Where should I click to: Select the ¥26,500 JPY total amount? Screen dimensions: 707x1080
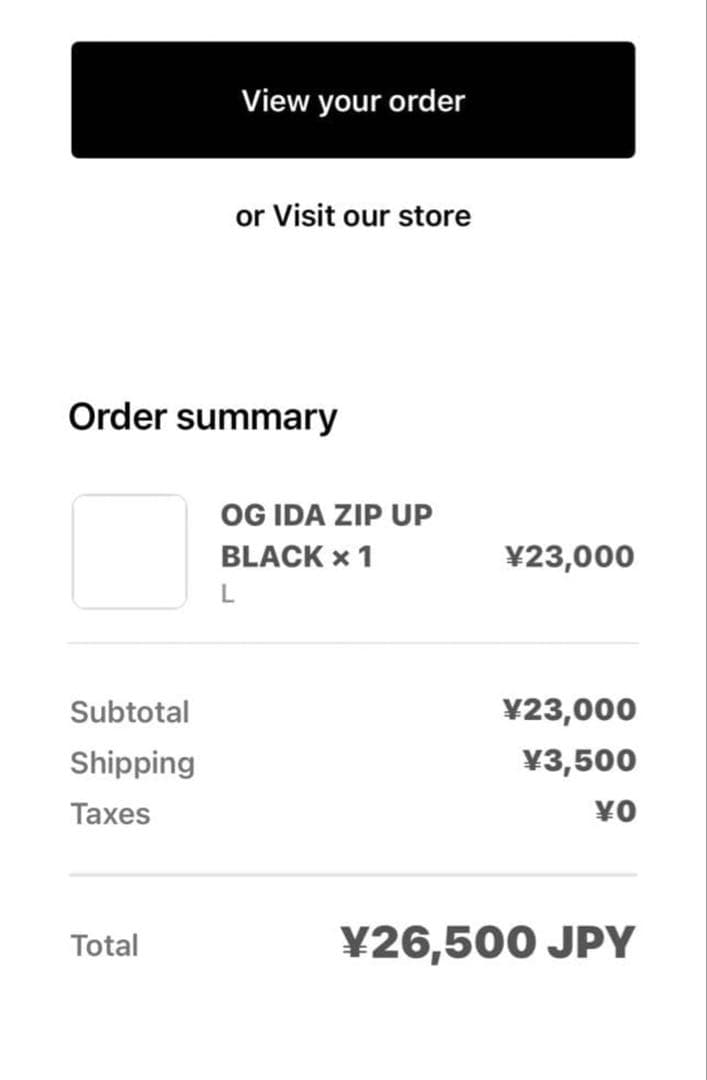(x=486, y=941)
